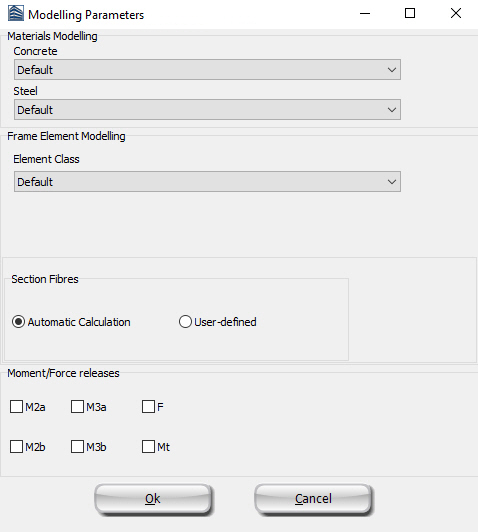Click the Modelling Parameters app icon
Viewport: 478px width, 532px height.
pos(16,14)
